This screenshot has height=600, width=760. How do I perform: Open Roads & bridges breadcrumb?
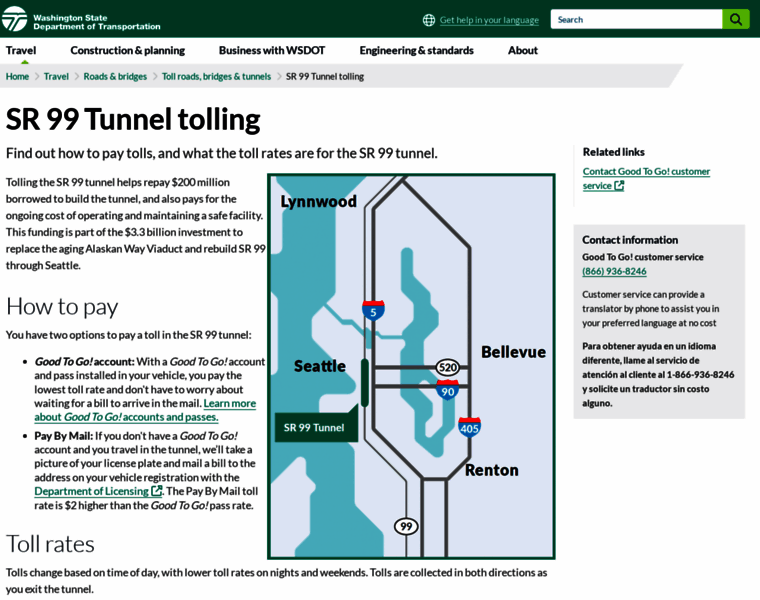[x=115, y=77]
